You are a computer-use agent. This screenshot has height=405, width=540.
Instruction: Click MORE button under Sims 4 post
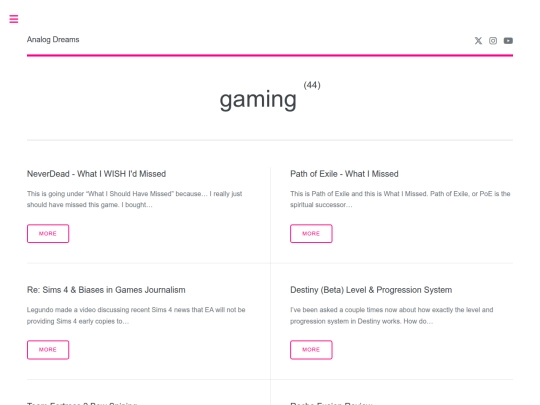[x=48, y=350]
